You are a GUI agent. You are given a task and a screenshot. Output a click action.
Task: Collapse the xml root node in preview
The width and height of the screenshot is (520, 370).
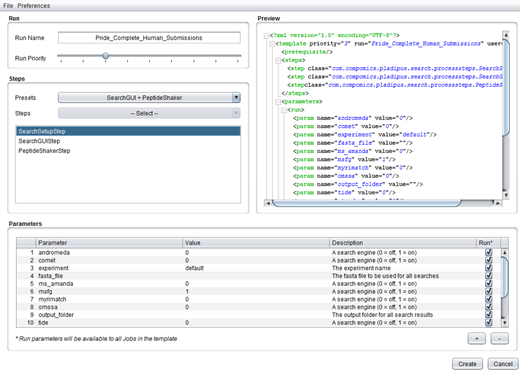pos(267,36)
